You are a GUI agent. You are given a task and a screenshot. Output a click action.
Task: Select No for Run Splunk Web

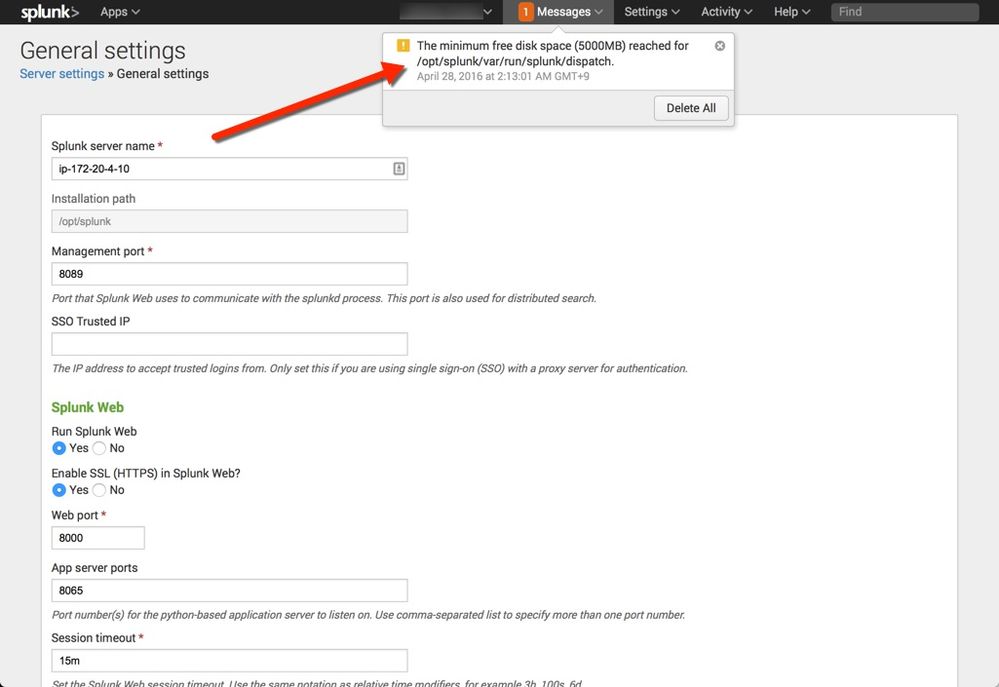[99, 448]
